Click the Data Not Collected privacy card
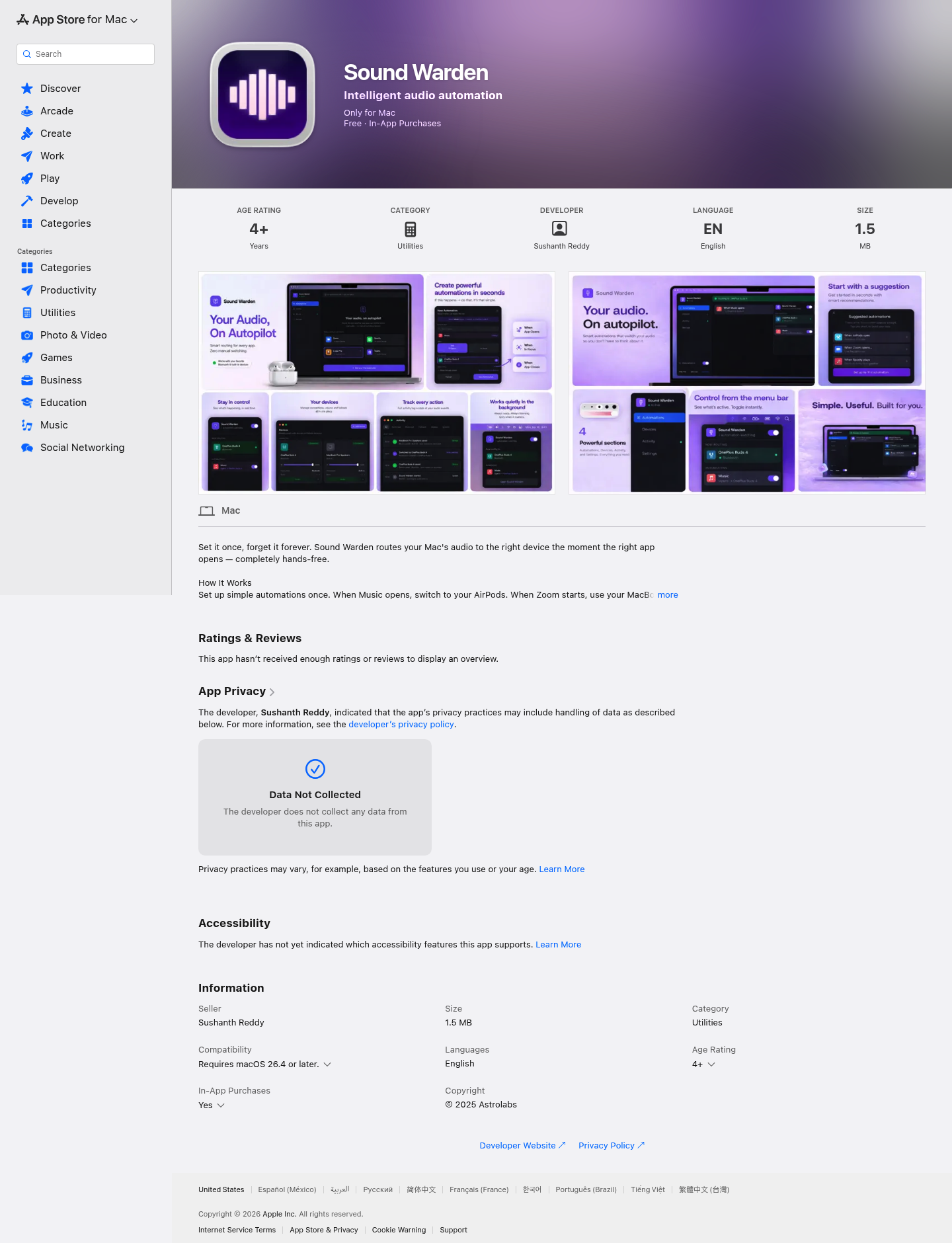 pyautogui.click(x=315, y=797)
